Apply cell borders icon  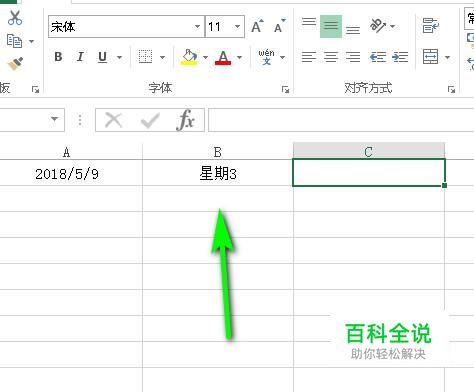[x=146, y=57]
